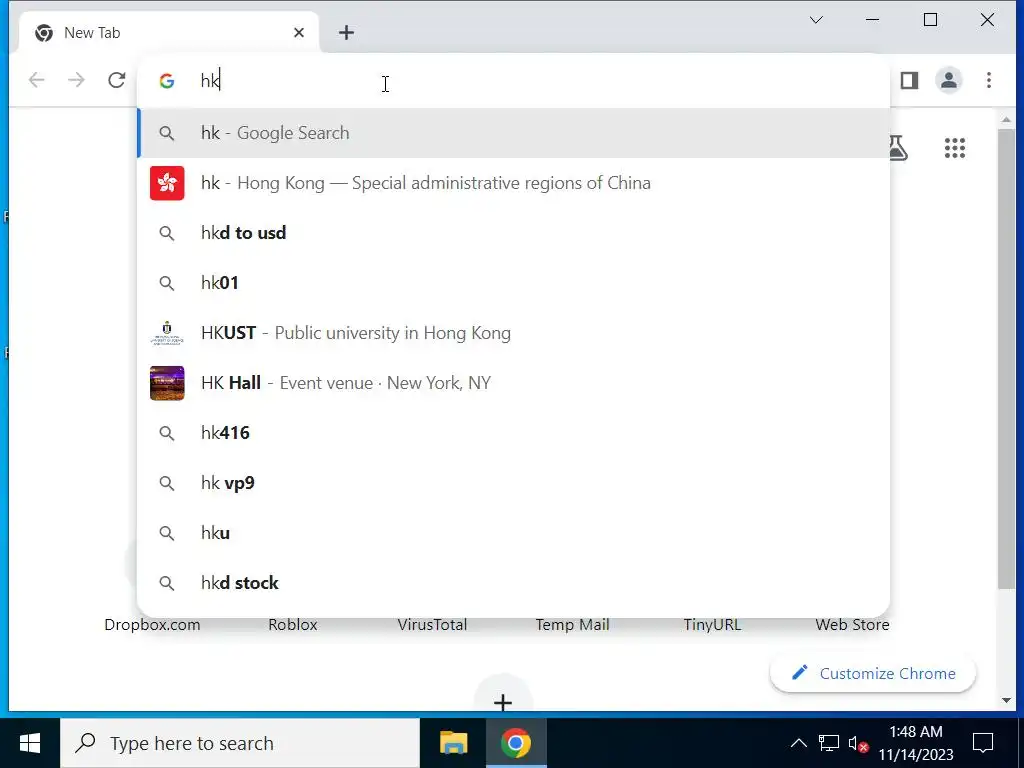Show hidden system tray icons
Screen dimensions: 1024x768
(798, 743)
